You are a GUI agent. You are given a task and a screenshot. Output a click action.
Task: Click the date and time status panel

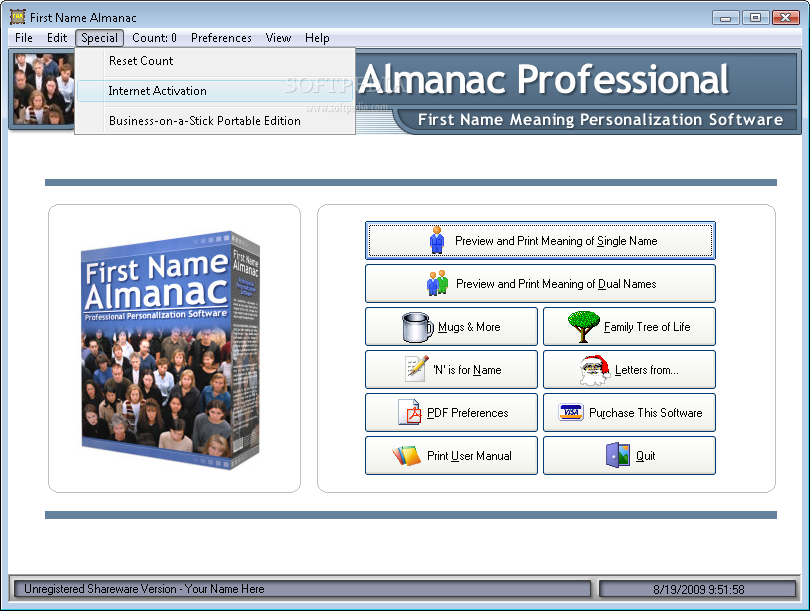coord(697,589)
